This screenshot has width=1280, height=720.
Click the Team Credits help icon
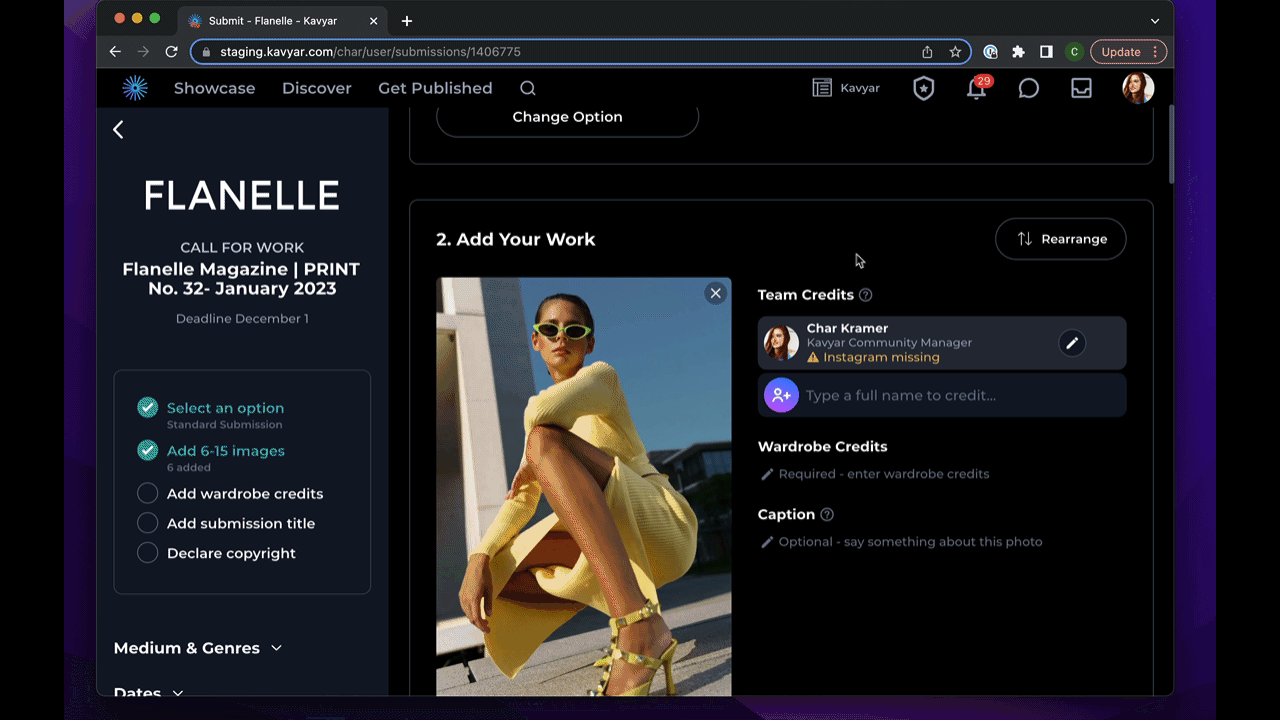(866, 295)
